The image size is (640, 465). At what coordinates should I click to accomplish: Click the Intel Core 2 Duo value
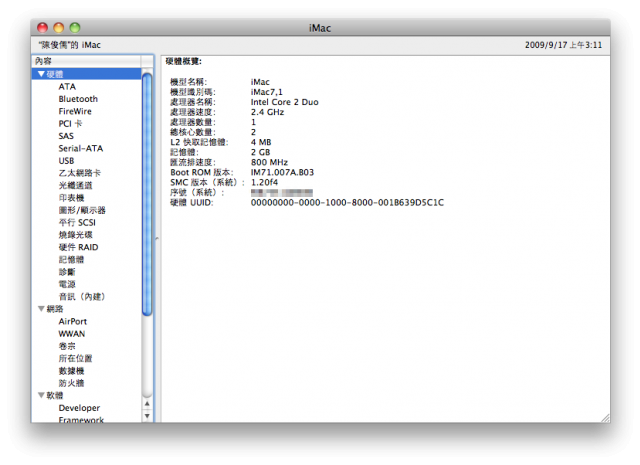[x=284, y=102]
